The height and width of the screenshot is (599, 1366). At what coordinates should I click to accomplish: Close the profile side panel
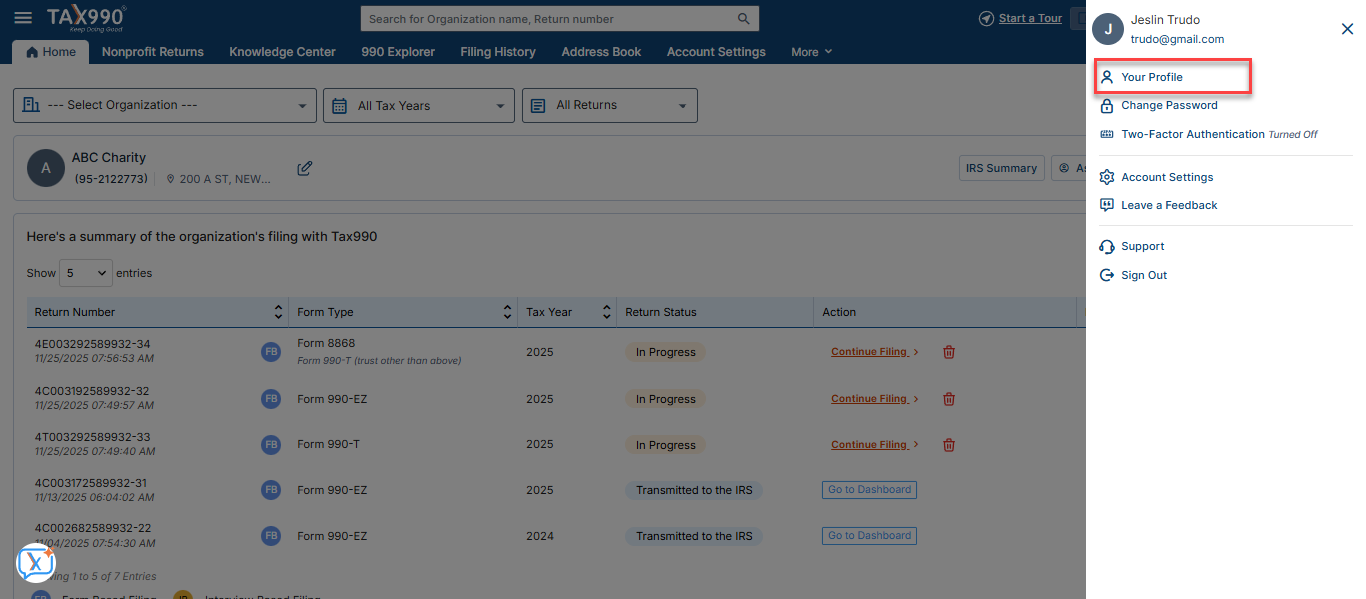pos(1347,29)
